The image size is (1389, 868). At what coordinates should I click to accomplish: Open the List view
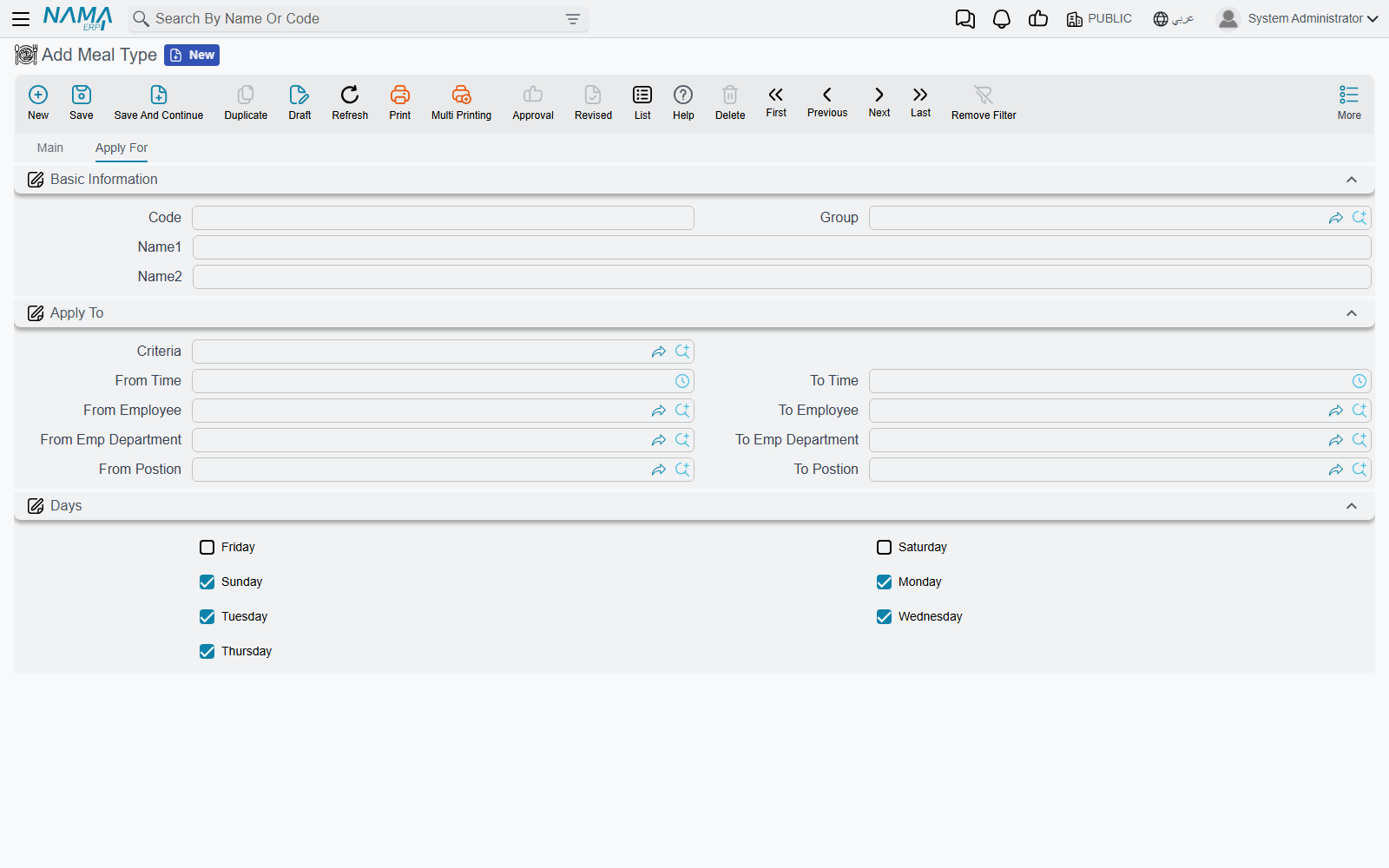click(x=642, y=102)
